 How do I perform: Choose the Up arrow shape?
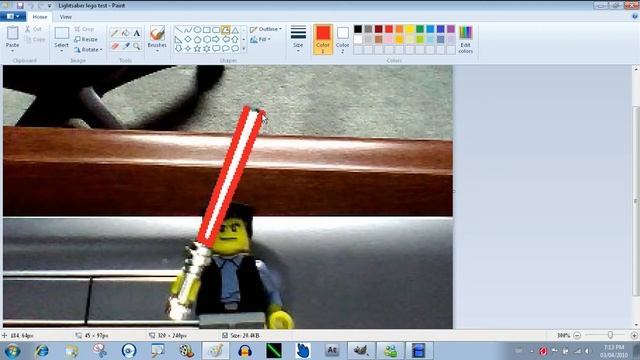[x=235, y=40]
